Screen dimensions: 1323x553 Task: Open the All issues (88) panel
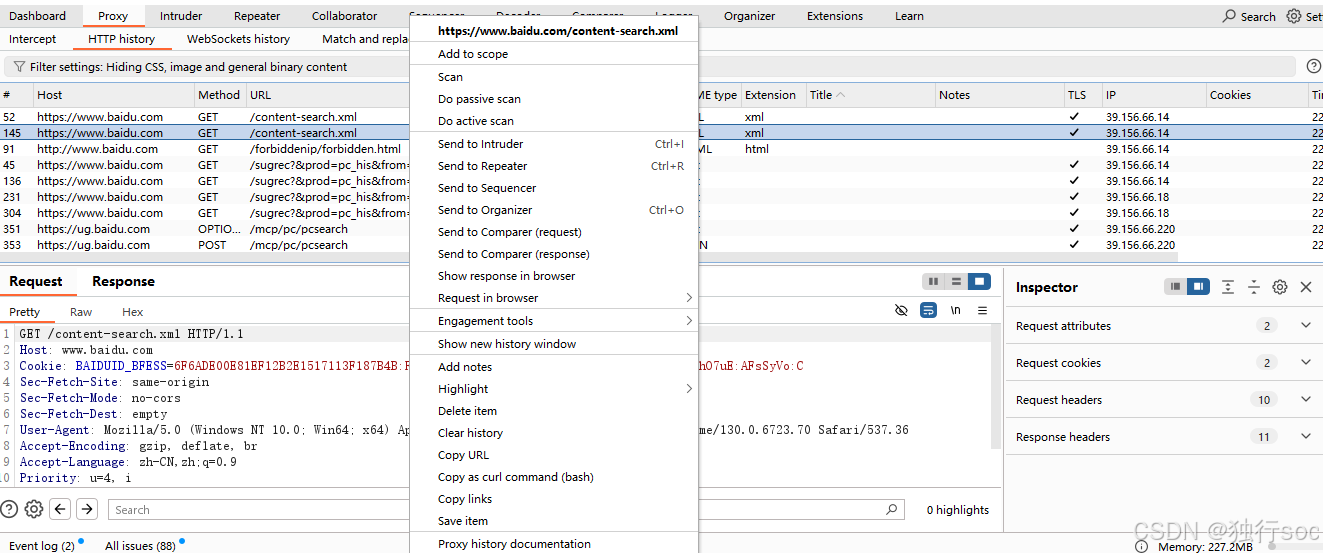[140, 546]
